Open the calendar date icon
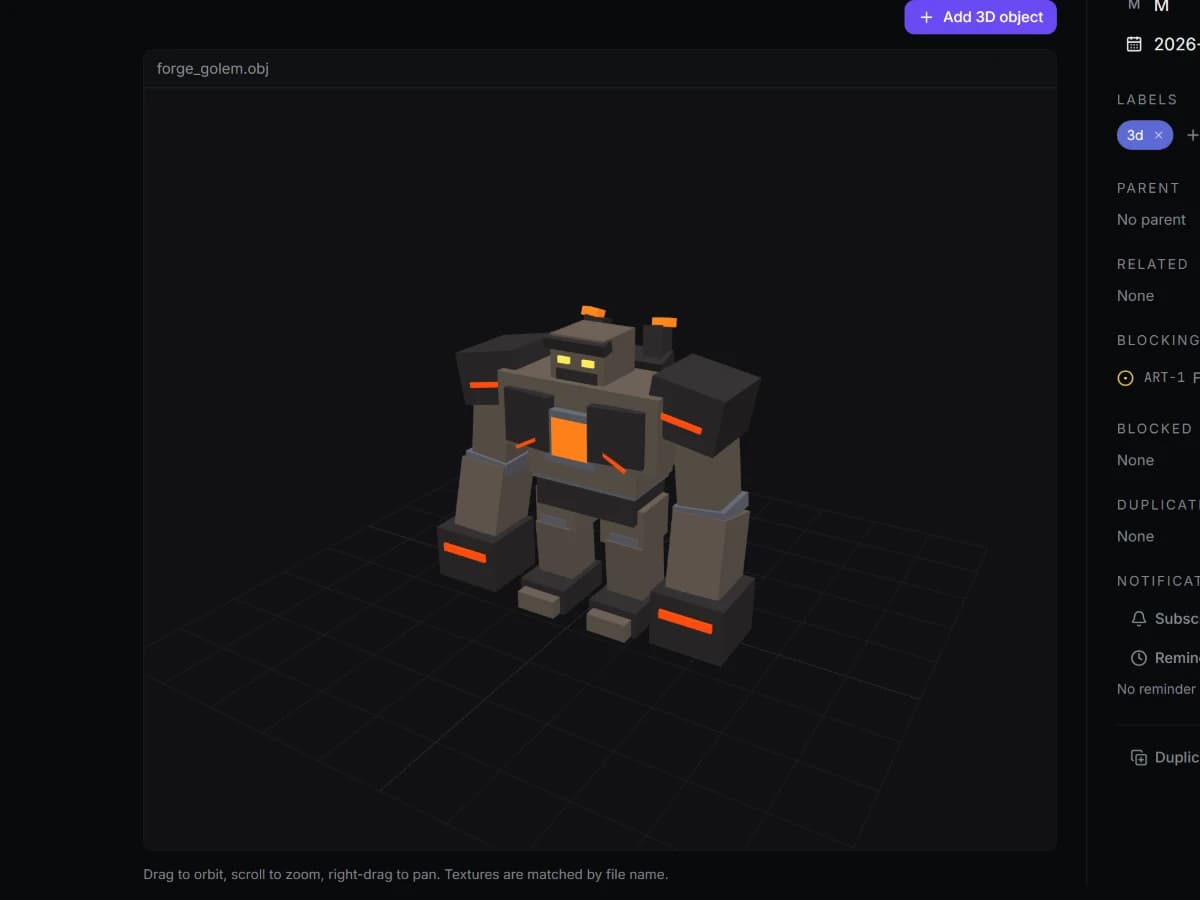1200x900 pixels. point(1134,44)
